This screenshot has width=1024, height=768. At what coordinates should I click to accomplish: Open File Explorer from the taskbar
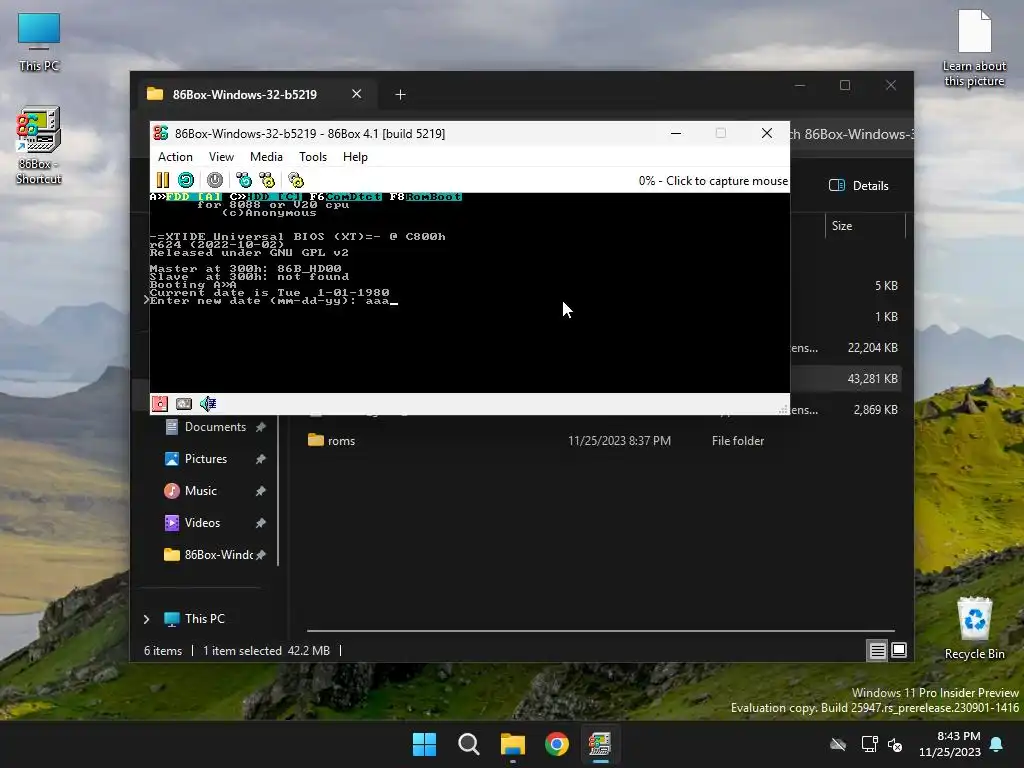513,744
